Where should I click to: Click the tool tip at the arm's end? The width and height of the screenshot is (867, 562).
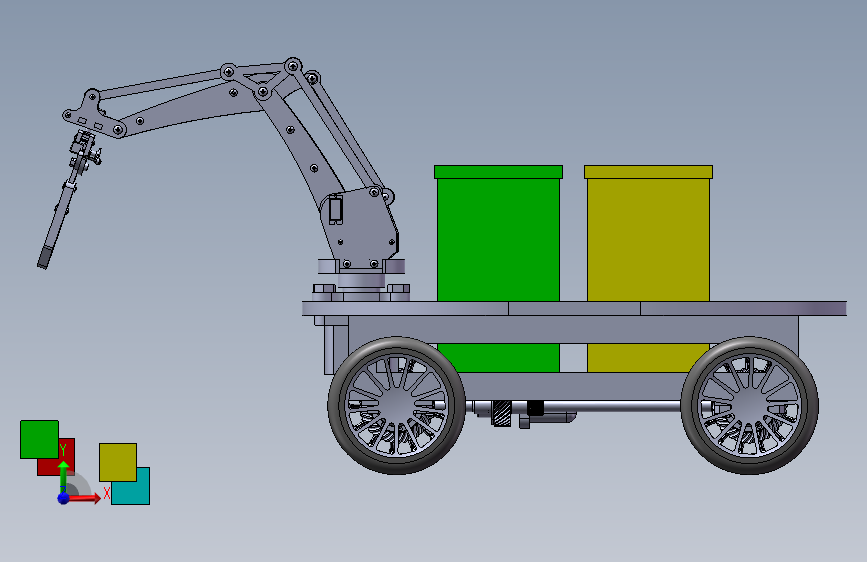click(x=44, y=258)
